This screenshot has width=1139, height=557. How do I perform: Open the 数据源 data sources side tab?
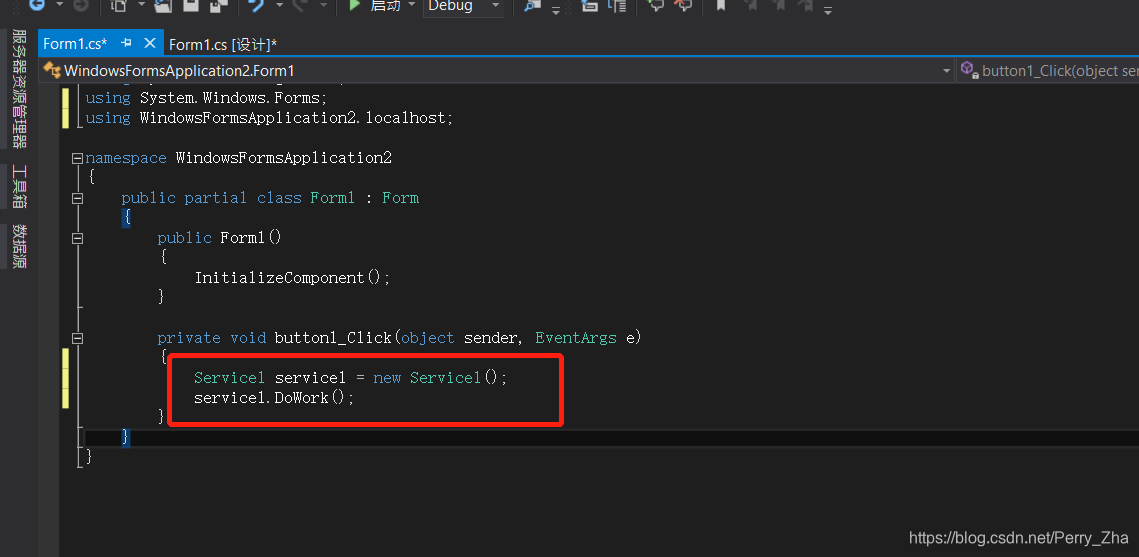point(20,246)
